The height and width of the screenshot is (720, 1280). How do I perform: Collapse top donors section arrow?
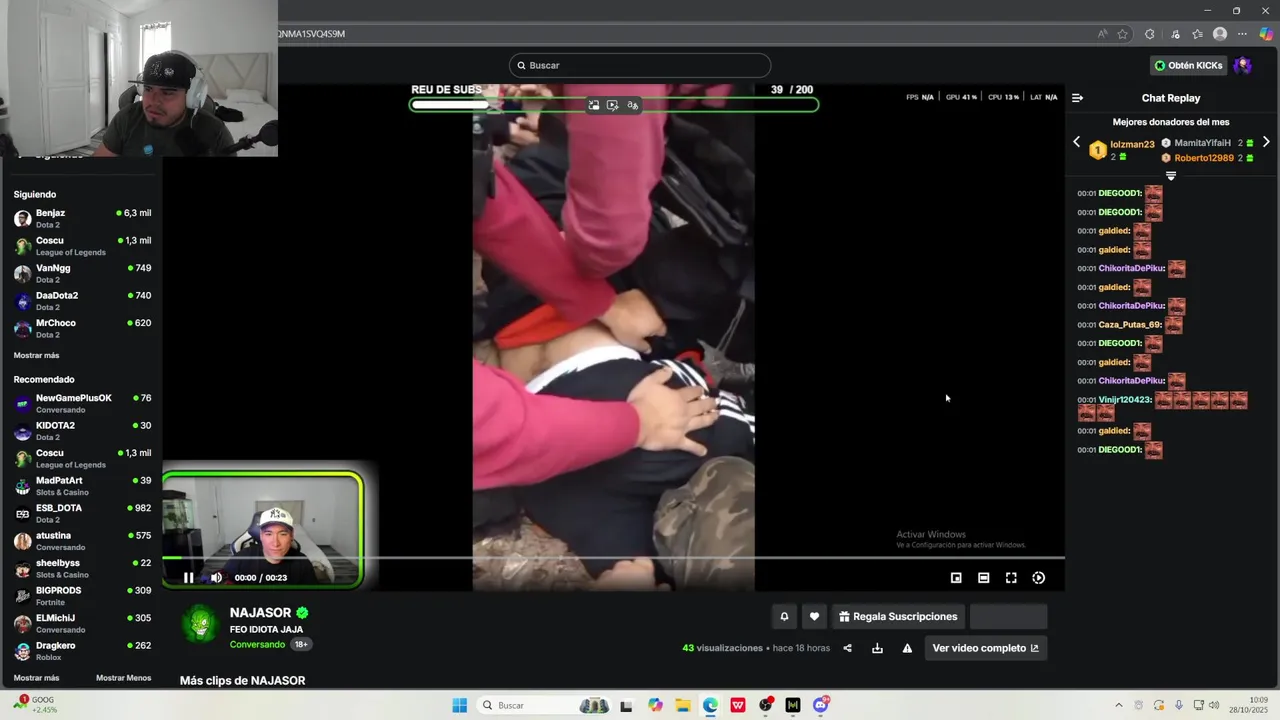click(x=1171, y=176)
